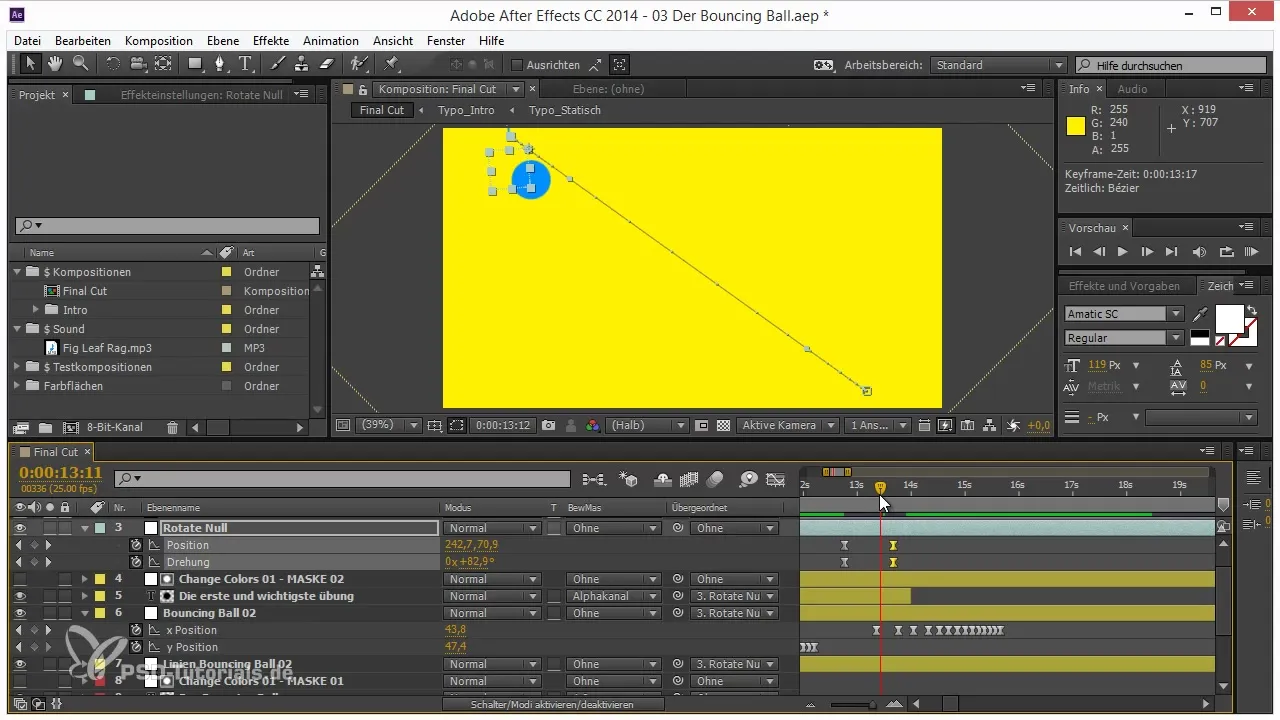This screenshot has width=1280, height=720.
Task: Select the Hand tool
Action: tap(54, 64)
